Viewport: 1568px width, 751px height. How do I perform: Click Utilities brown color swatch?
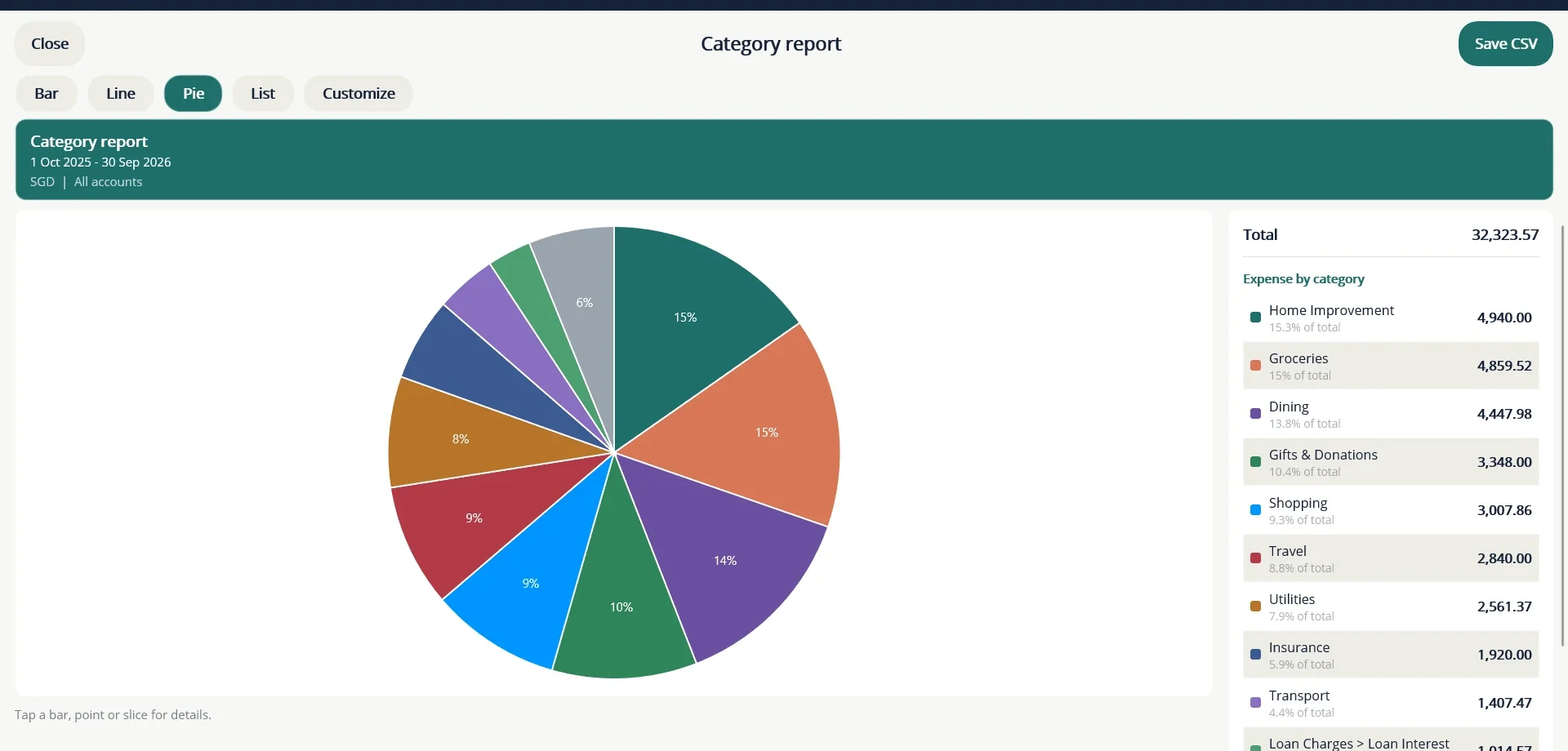pos(1255,607)
